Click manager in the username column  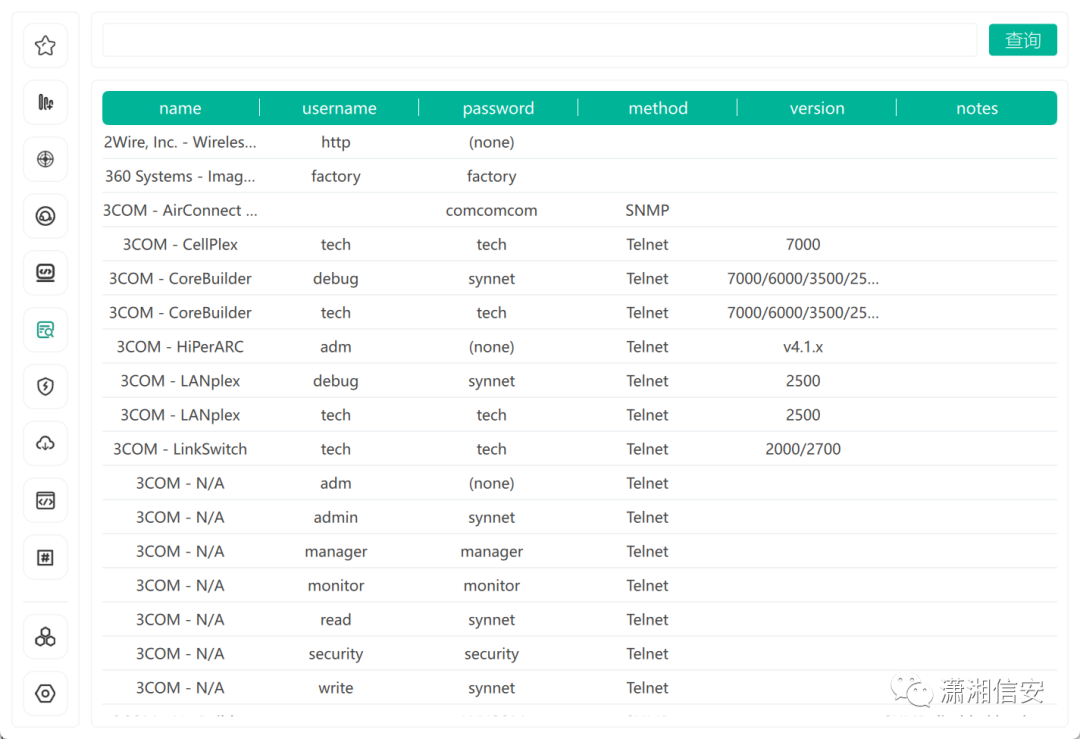(x=335, y=552)
